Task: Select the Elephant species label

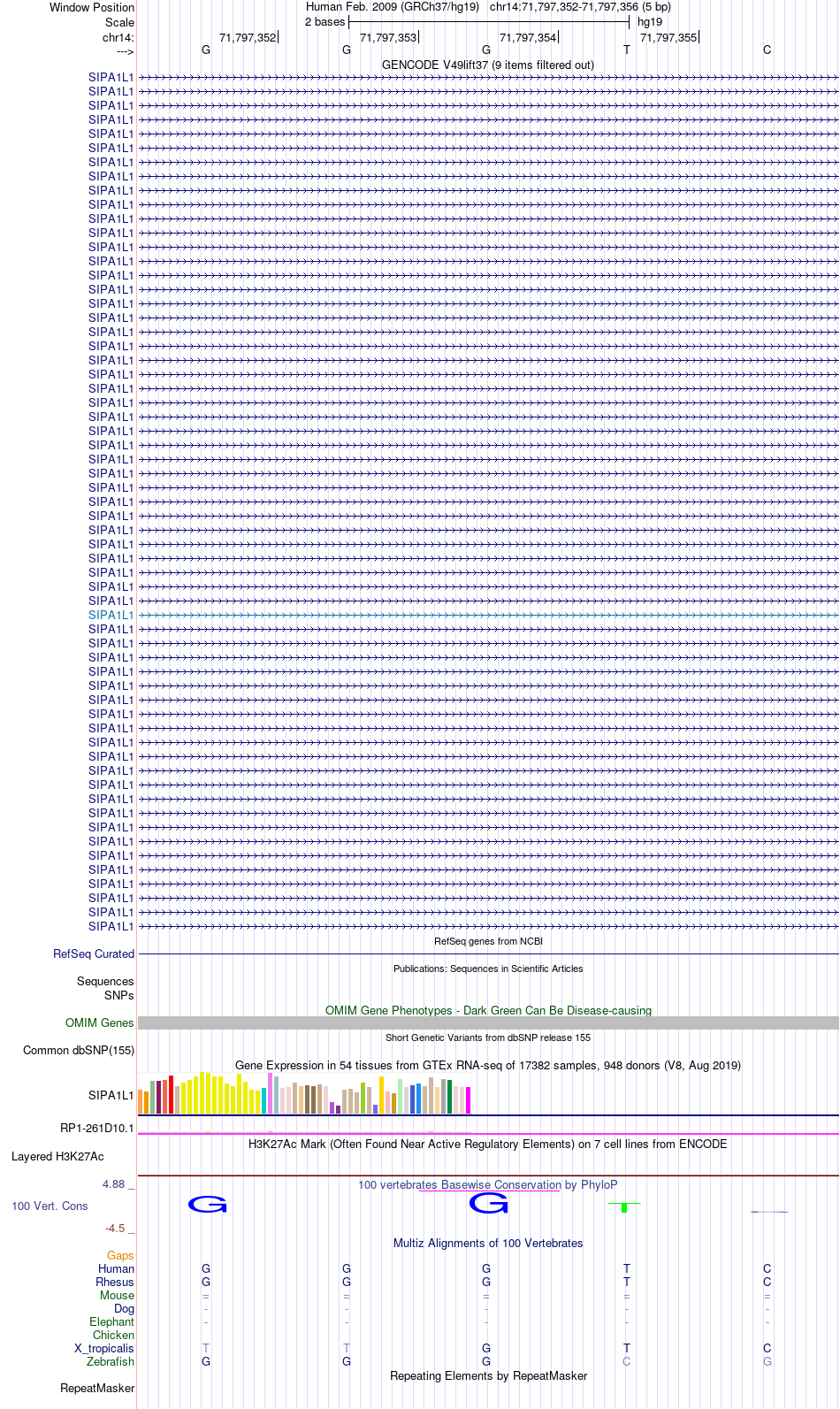Action: (111, 1321)
